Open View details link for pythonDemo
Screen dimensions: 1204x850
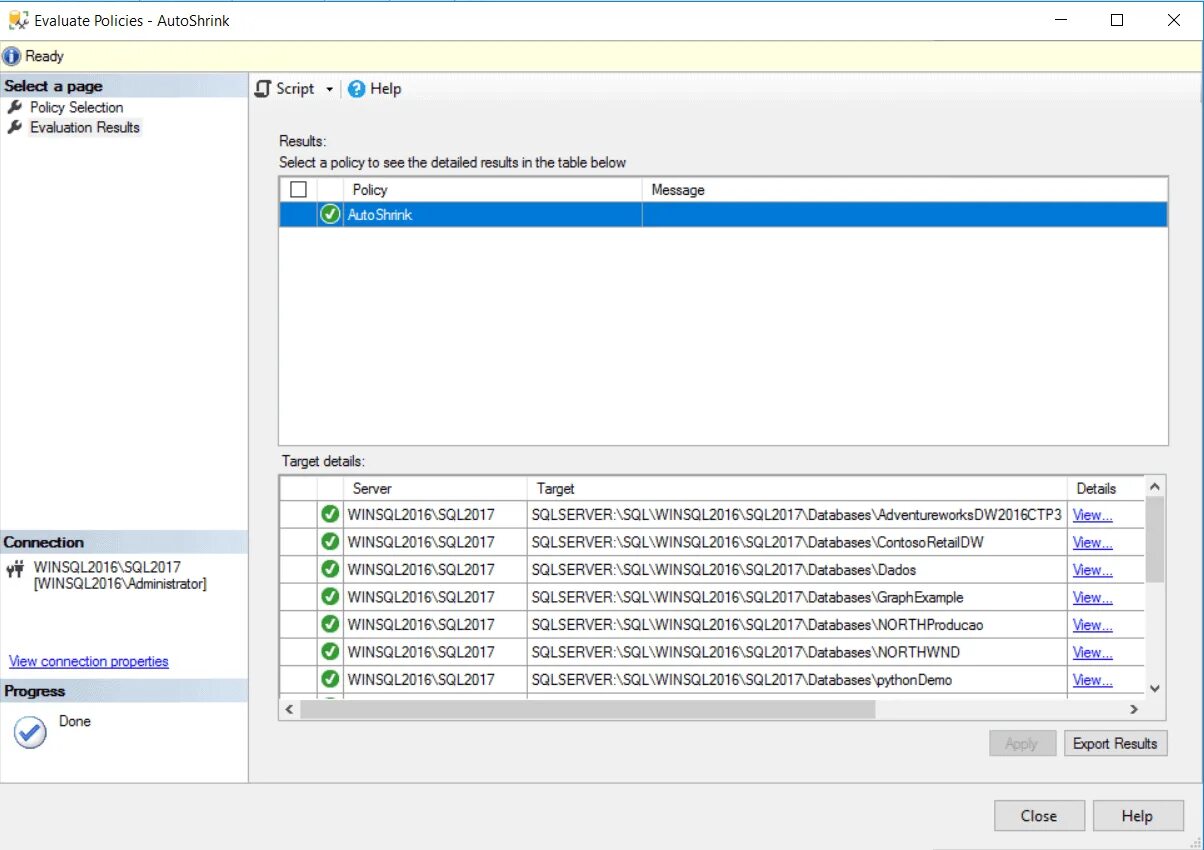pos(1092,680)
